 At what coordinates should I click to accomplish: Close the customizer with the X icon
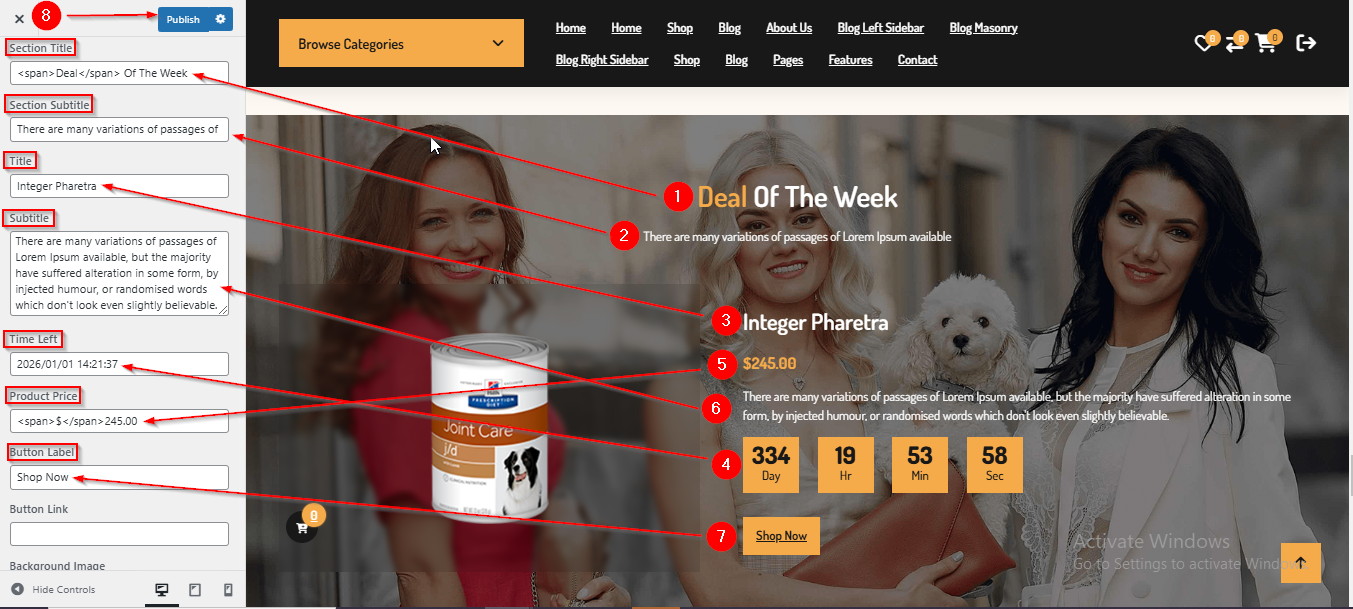(19, 18)
